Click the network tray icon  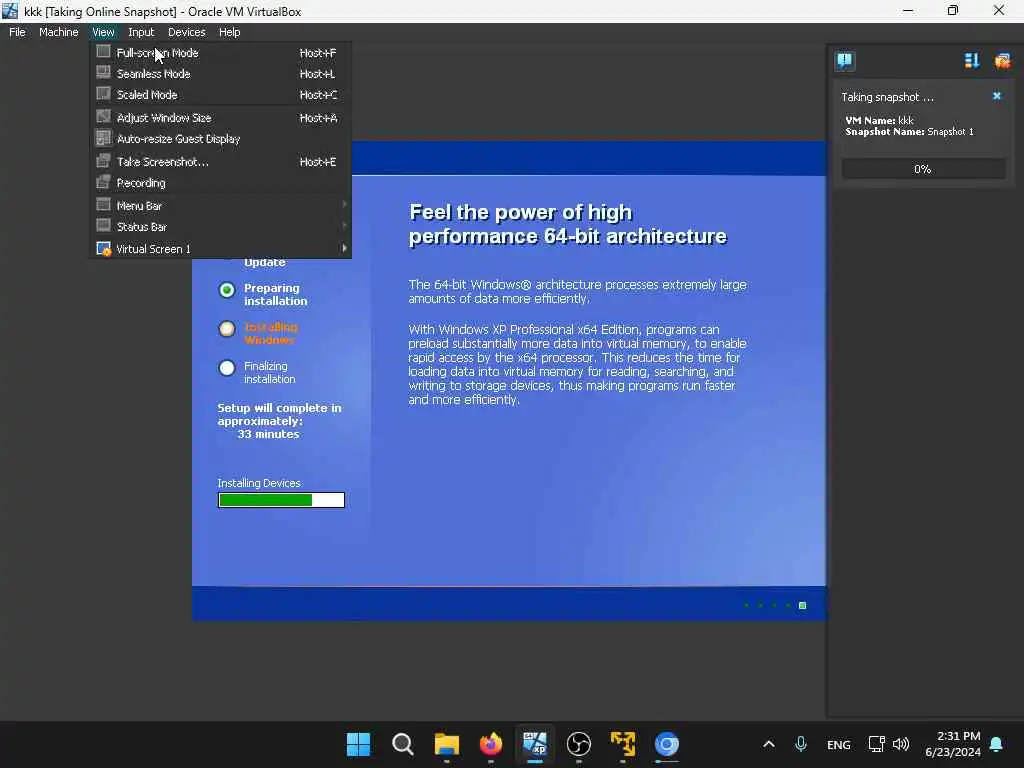pyautogui.click(x=876, y=744)
